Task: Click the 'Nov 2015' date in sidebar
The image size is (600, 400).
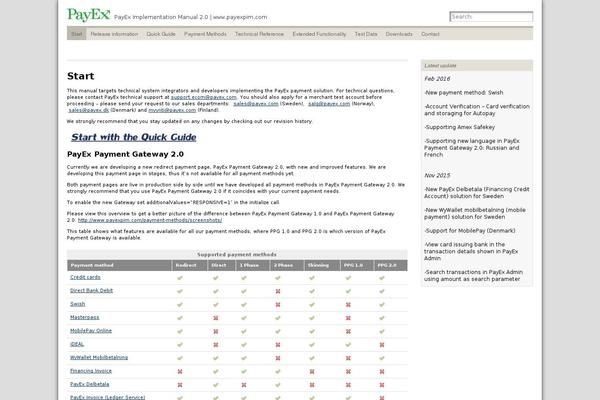Action: coord(437,175)
